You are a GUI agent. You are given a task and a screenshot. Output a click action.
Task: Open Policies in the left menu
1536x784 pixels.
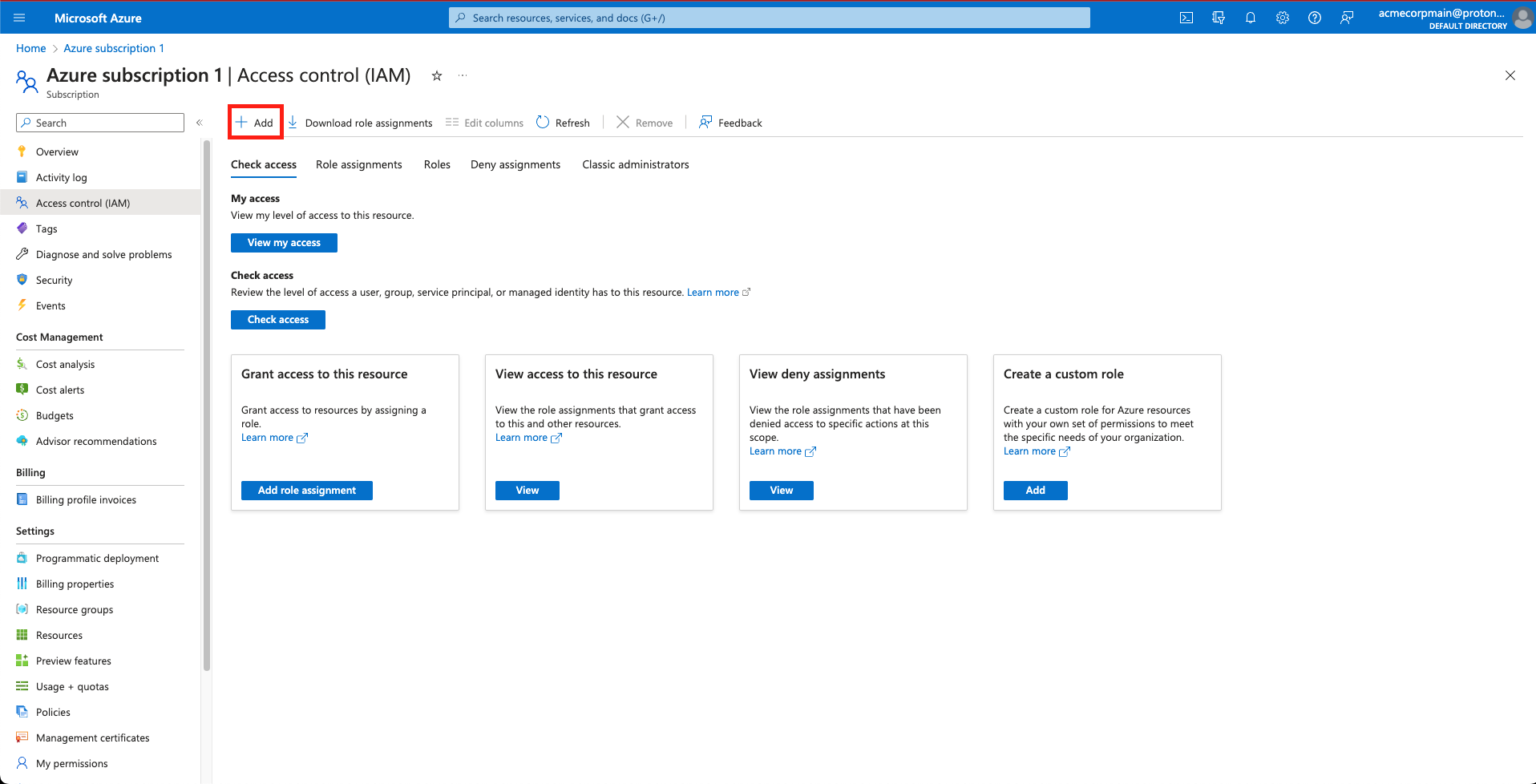[100, 712]
